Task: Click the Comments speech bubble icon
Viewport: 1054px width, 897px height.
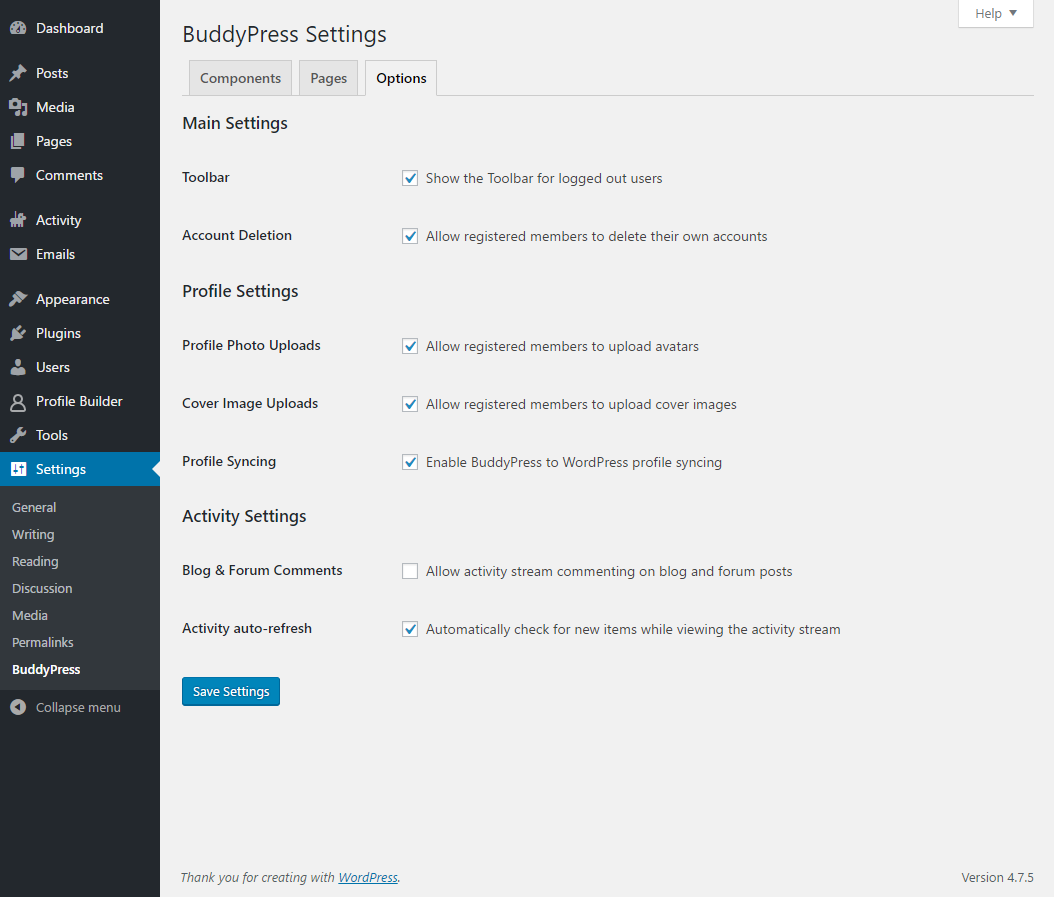Action: [x=18, y=175]
